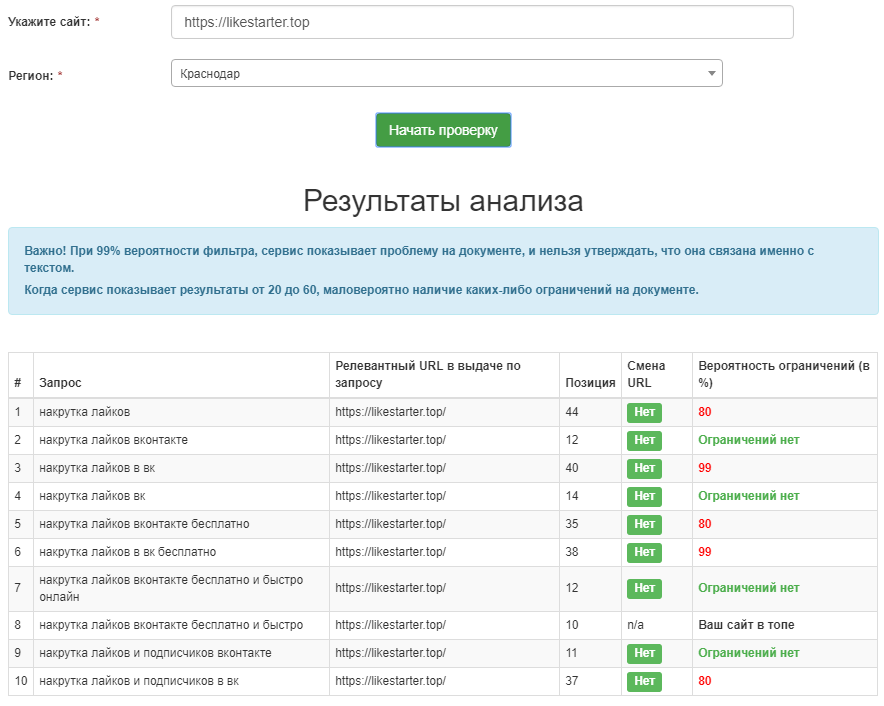The image size is (884, 706).
Task: Click the Нет badge in row 2
Action: tap(644, 440)
